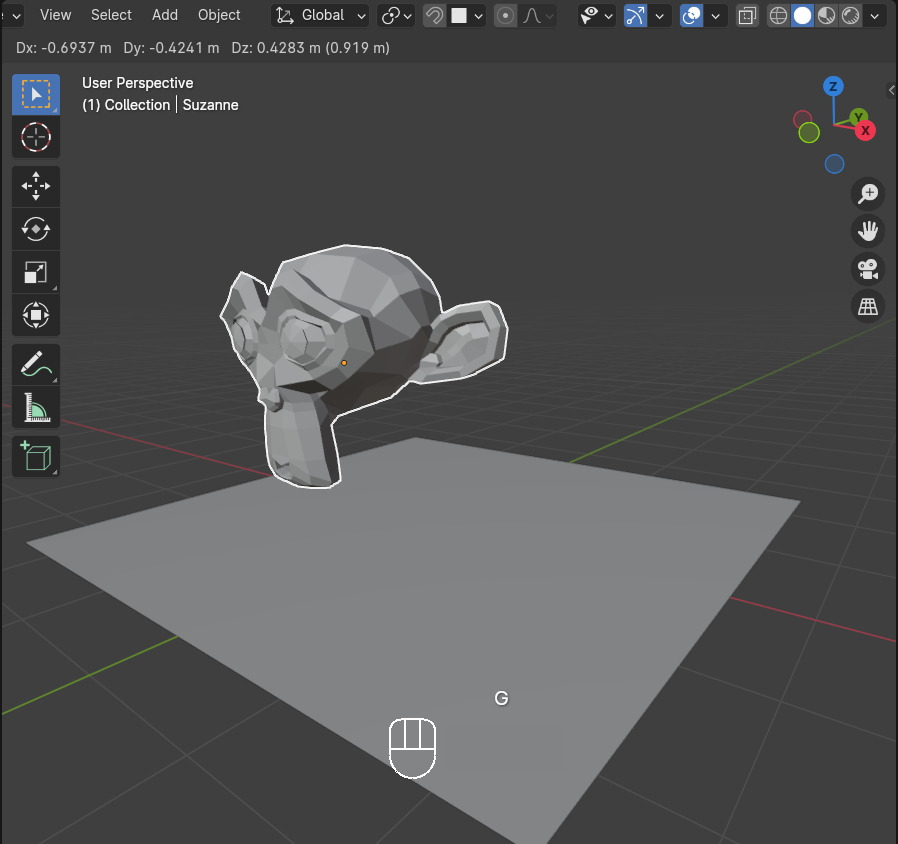
Task: Click the red X axis on gizmo
Action: 865,131
